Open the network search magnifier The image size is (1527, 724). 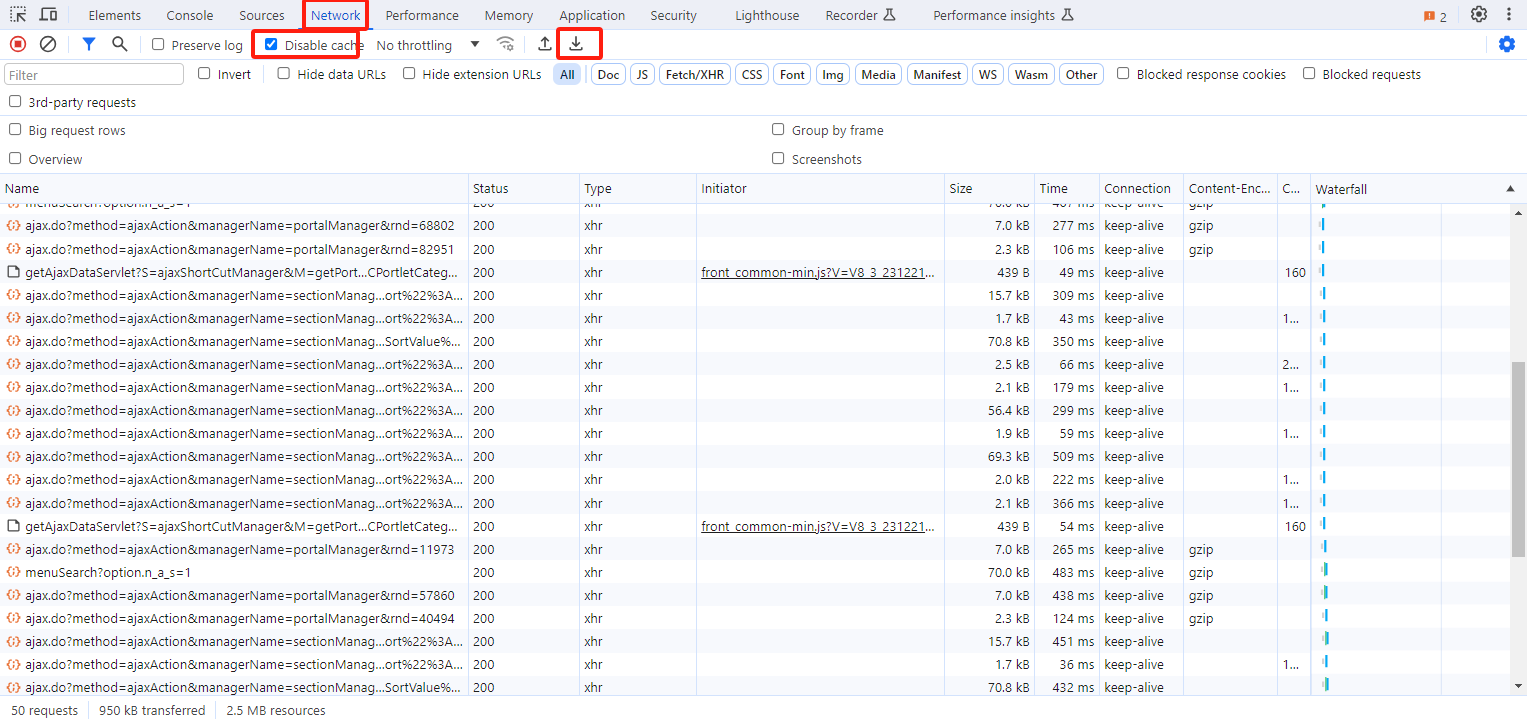coord(120,44)
